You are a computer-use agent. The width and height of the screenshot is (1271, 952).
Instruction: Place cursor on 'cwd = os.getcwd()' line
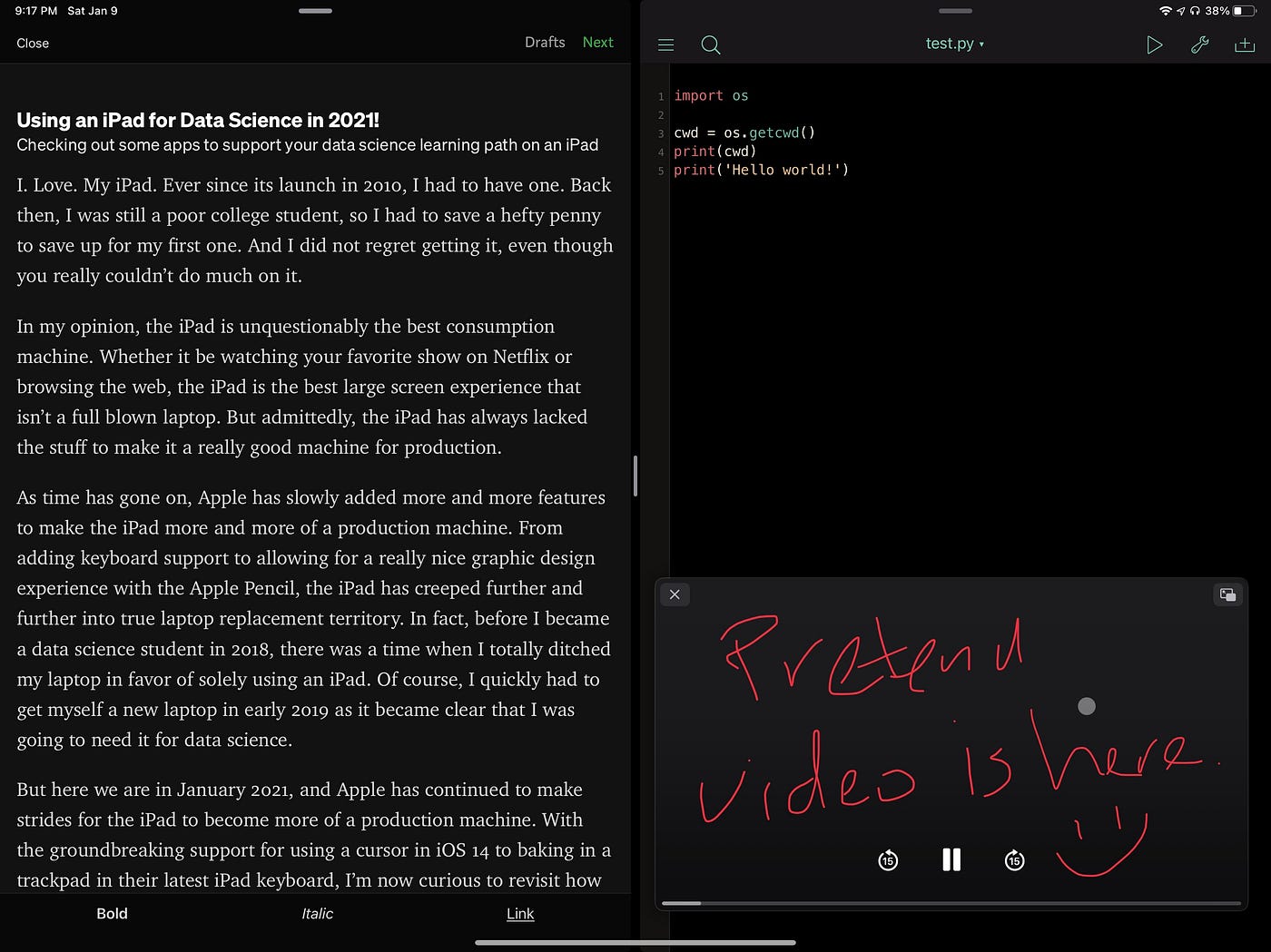tap(744, 132)
